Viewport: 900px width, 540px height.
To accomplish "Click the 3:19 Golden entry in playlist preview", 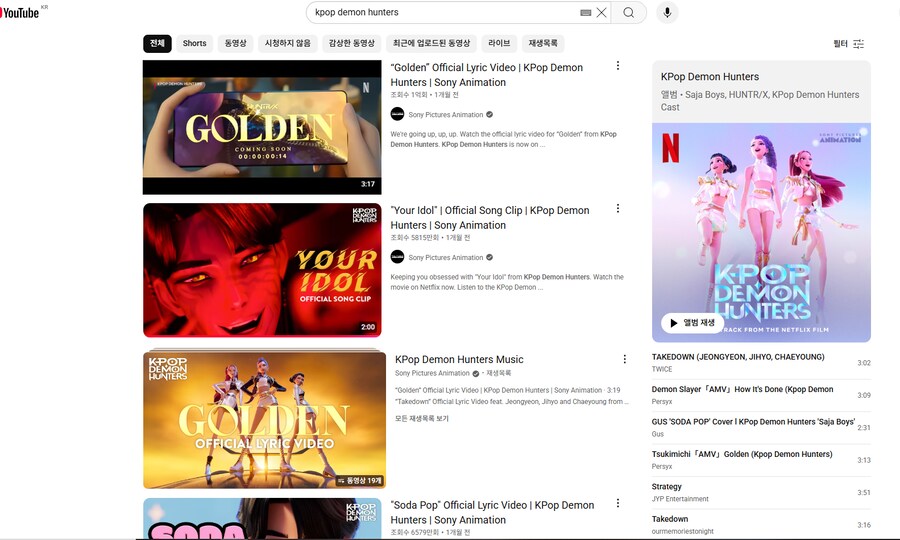I will tap(507, 390).
